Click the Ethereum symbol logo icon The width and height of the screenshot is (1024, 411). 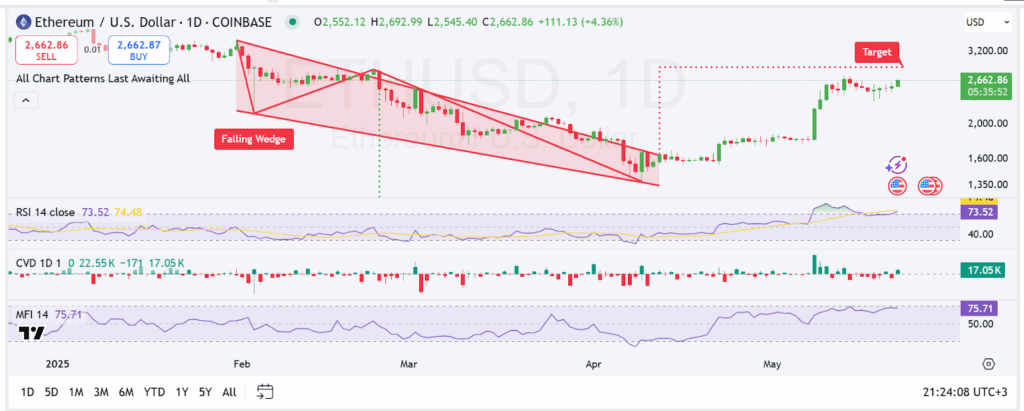pyautogui.click(x=25, y=22)
